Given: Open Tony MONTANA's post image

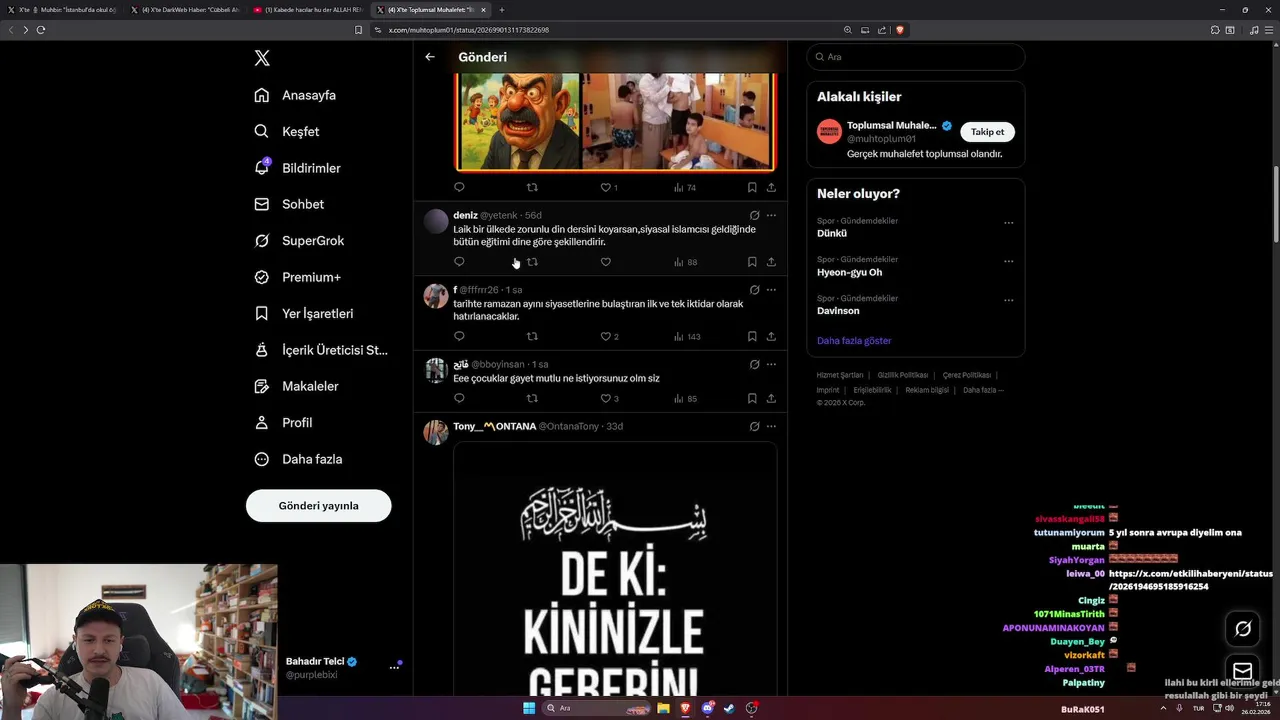Looking at the screenshot, I should [615, 569].
